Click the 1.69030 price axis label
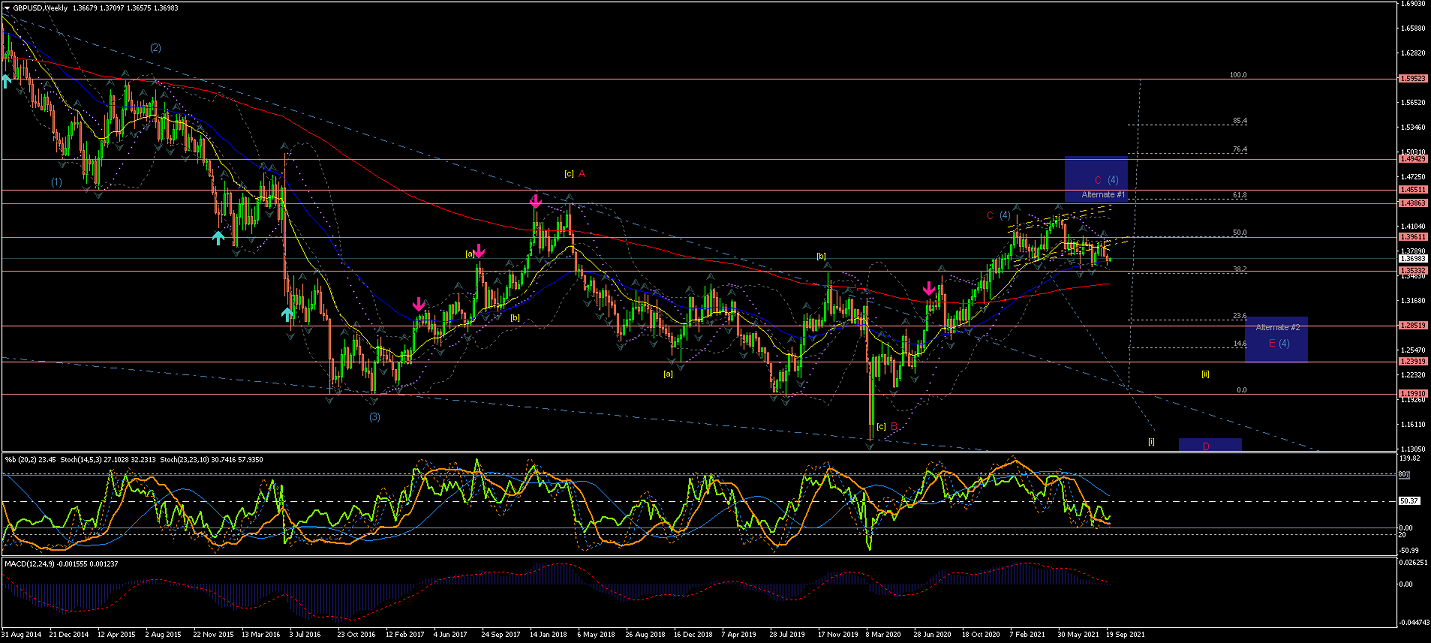The image size is (1431, 643). coord(1412,4)
